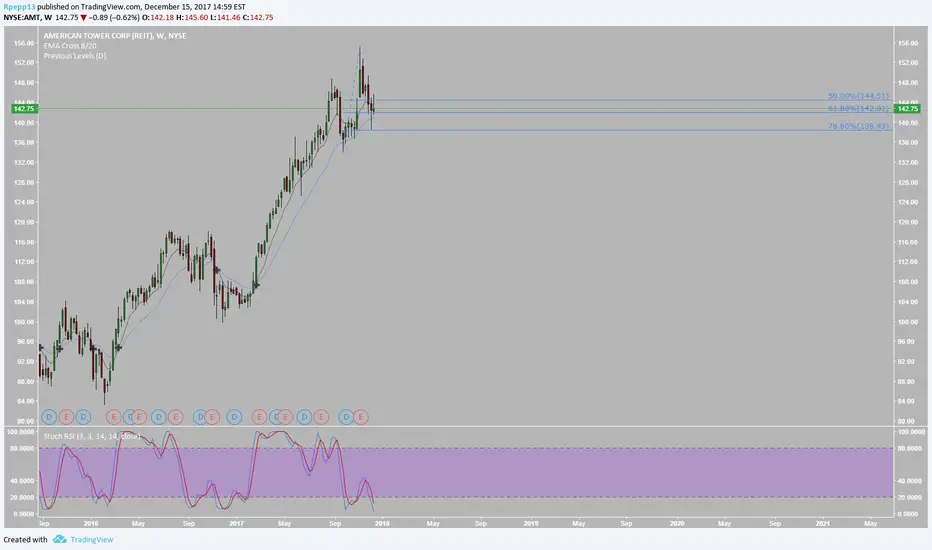Click the 2017 label on time axis
The image size is (932, 550).
point(237,524)
